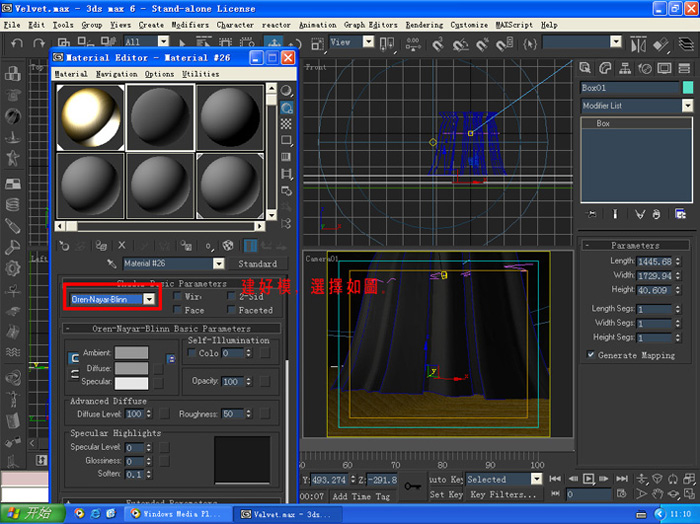Click Pin Stack icon under modifier stack
Image resolution: width=700 pixels, height=524 pixels.
point(592,214)
